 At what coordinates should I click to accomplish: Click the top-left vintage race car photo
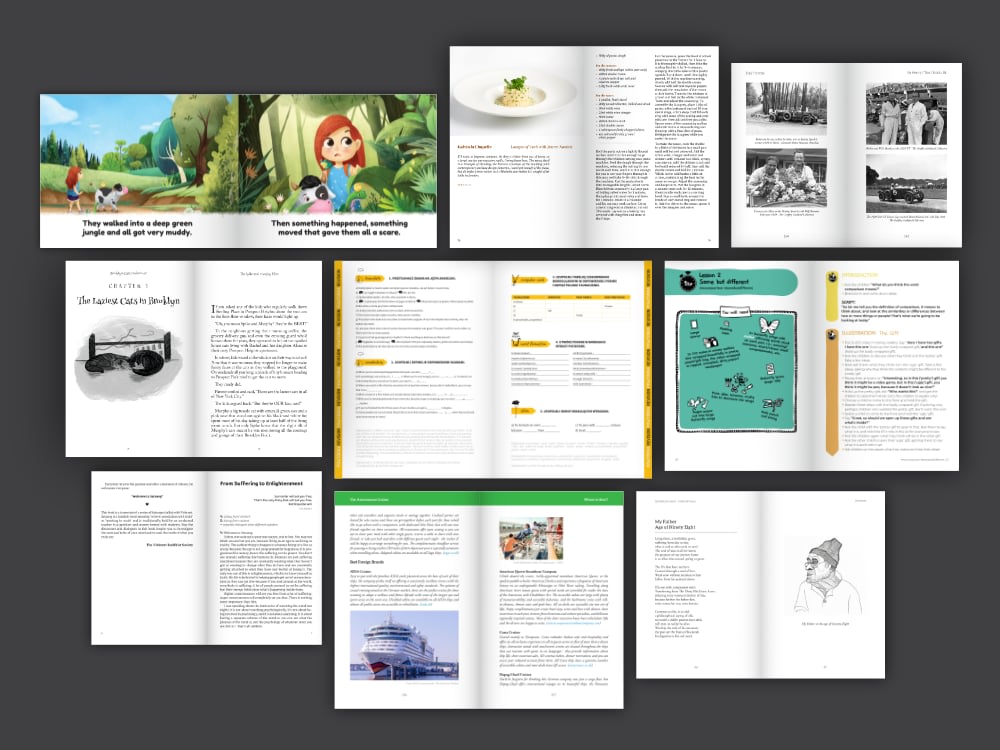786,108
